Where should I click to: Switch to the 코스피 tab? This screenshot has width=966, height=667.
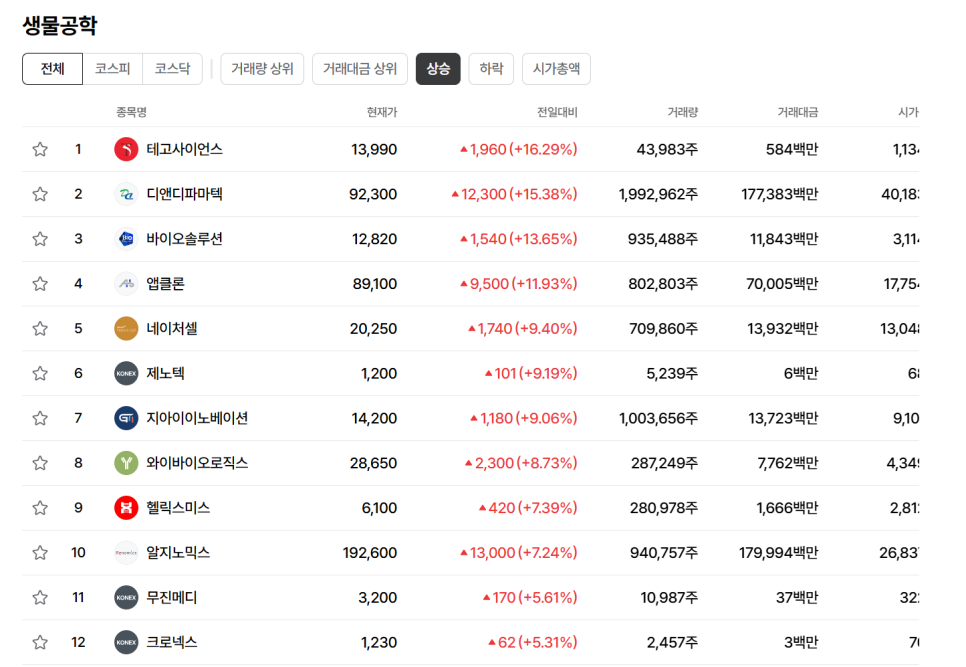coord(113,68)
